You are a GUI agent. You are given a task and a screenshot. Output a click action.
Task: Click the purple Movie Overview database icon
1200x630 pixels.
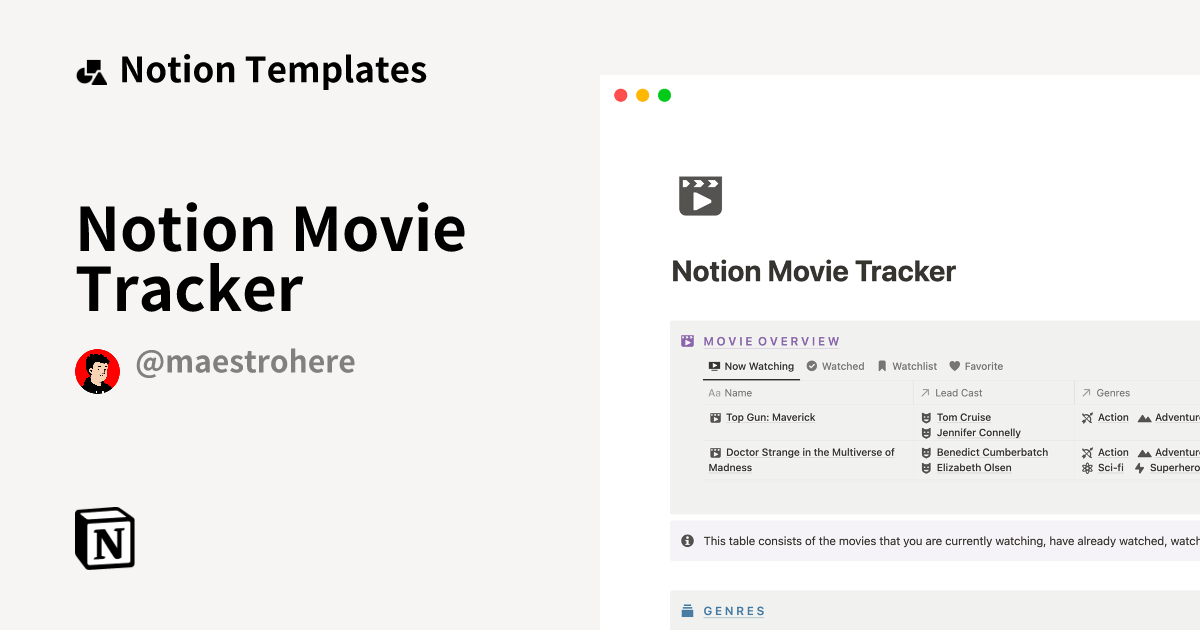(x=687, y=341)
